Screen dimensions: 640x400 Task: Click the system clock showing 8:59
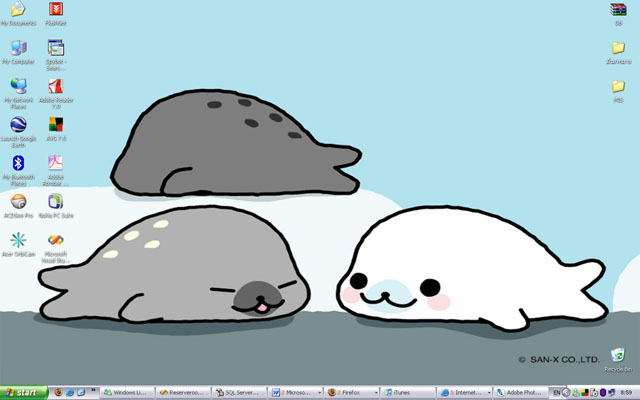[x=626, y=393]
